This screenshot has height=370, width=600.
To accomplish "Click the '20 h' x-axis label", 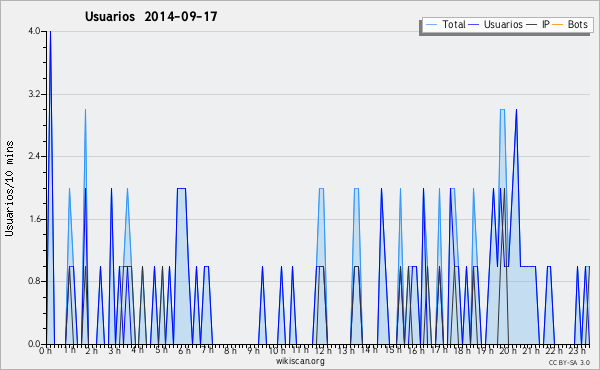I will click(507, 350).
